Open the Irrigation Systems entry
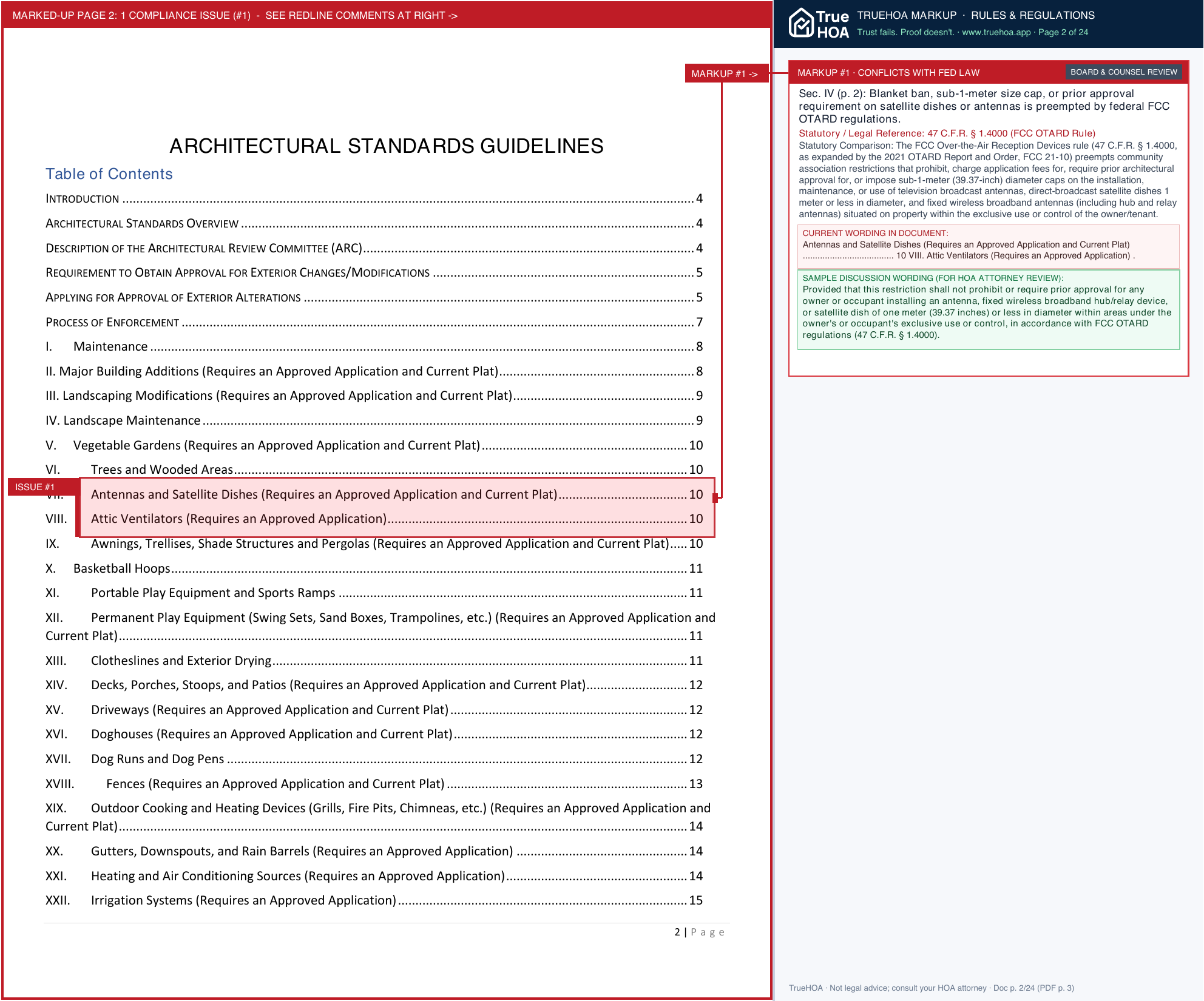 (374, 900)
